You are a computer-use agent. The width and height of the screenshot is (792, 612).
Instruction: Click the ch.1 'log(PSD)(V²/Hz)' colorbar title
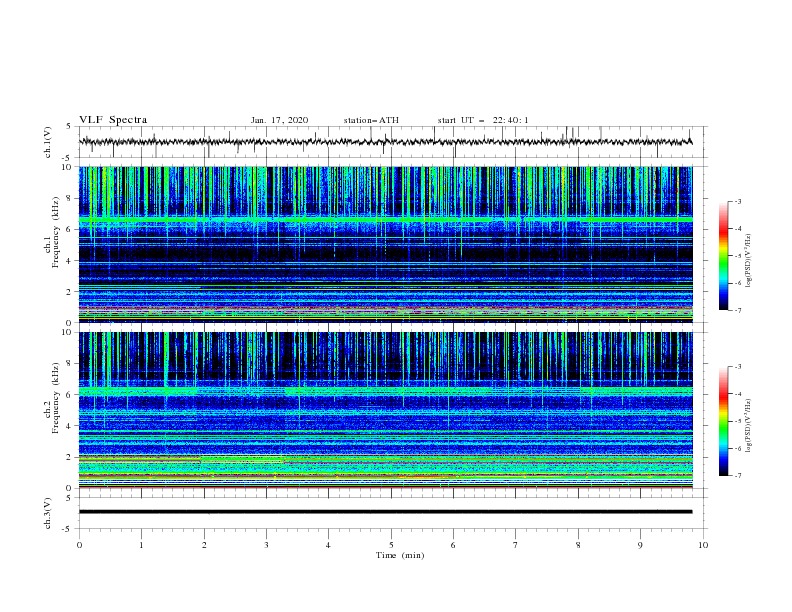[x=749, y=260]
